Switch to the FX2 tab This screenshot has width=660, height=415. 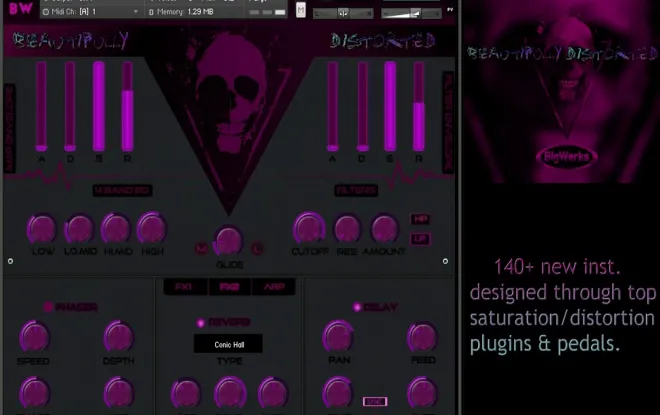[229, 287]
